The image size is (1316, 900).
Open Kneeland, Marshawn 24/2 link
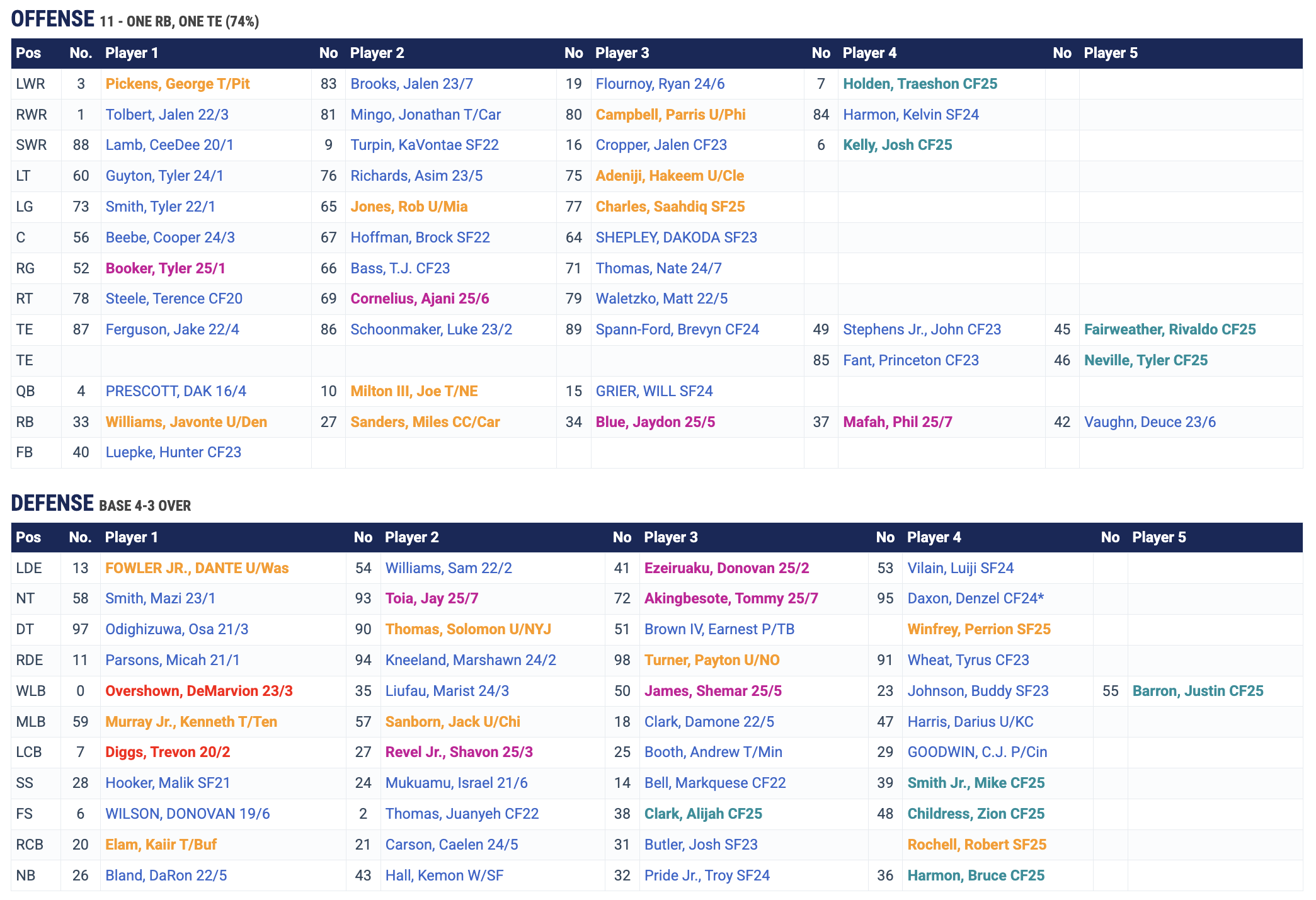(x=471, y=660)
